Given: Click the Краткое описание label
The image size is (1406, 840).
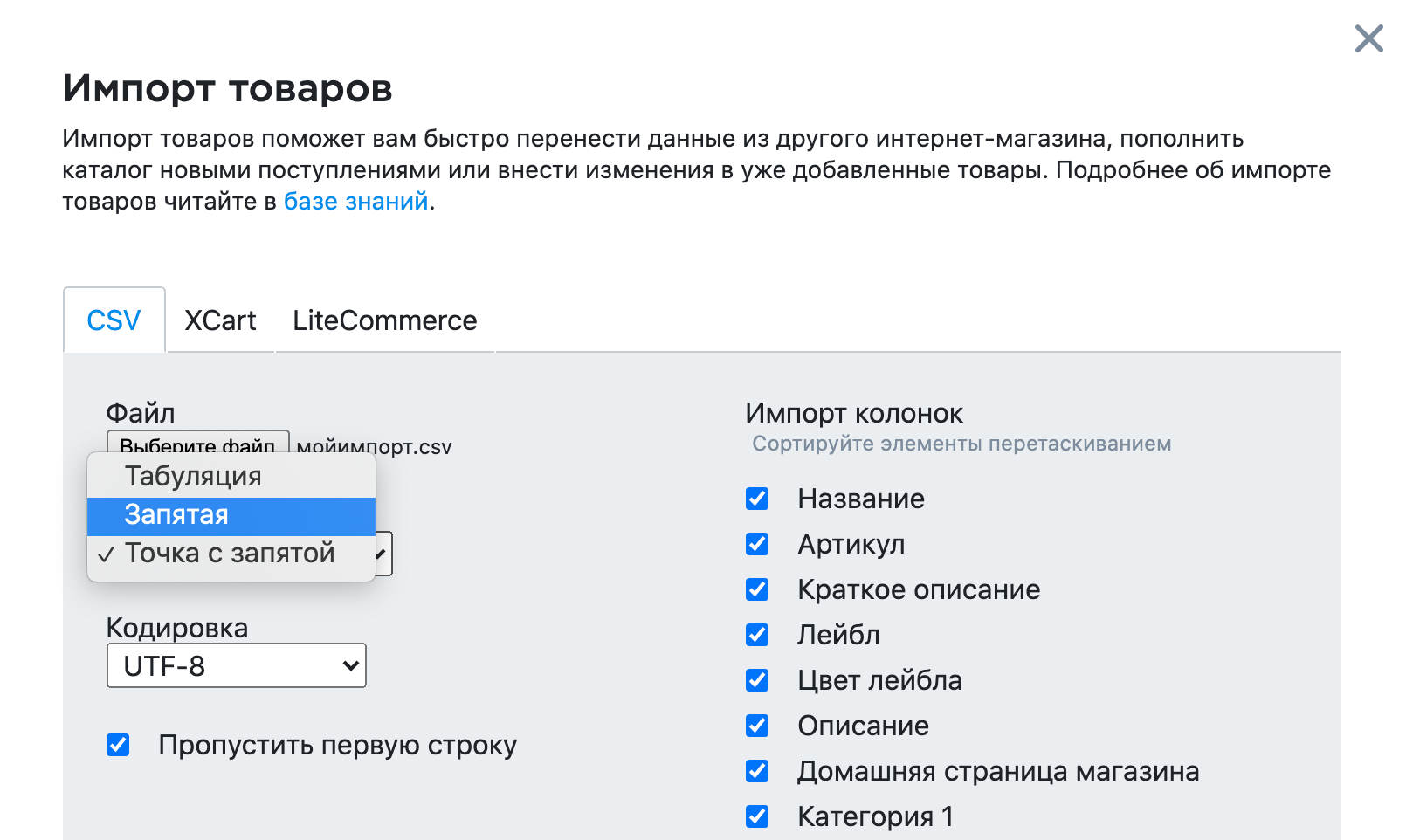Looking at the screenshot, I should 919,589.
